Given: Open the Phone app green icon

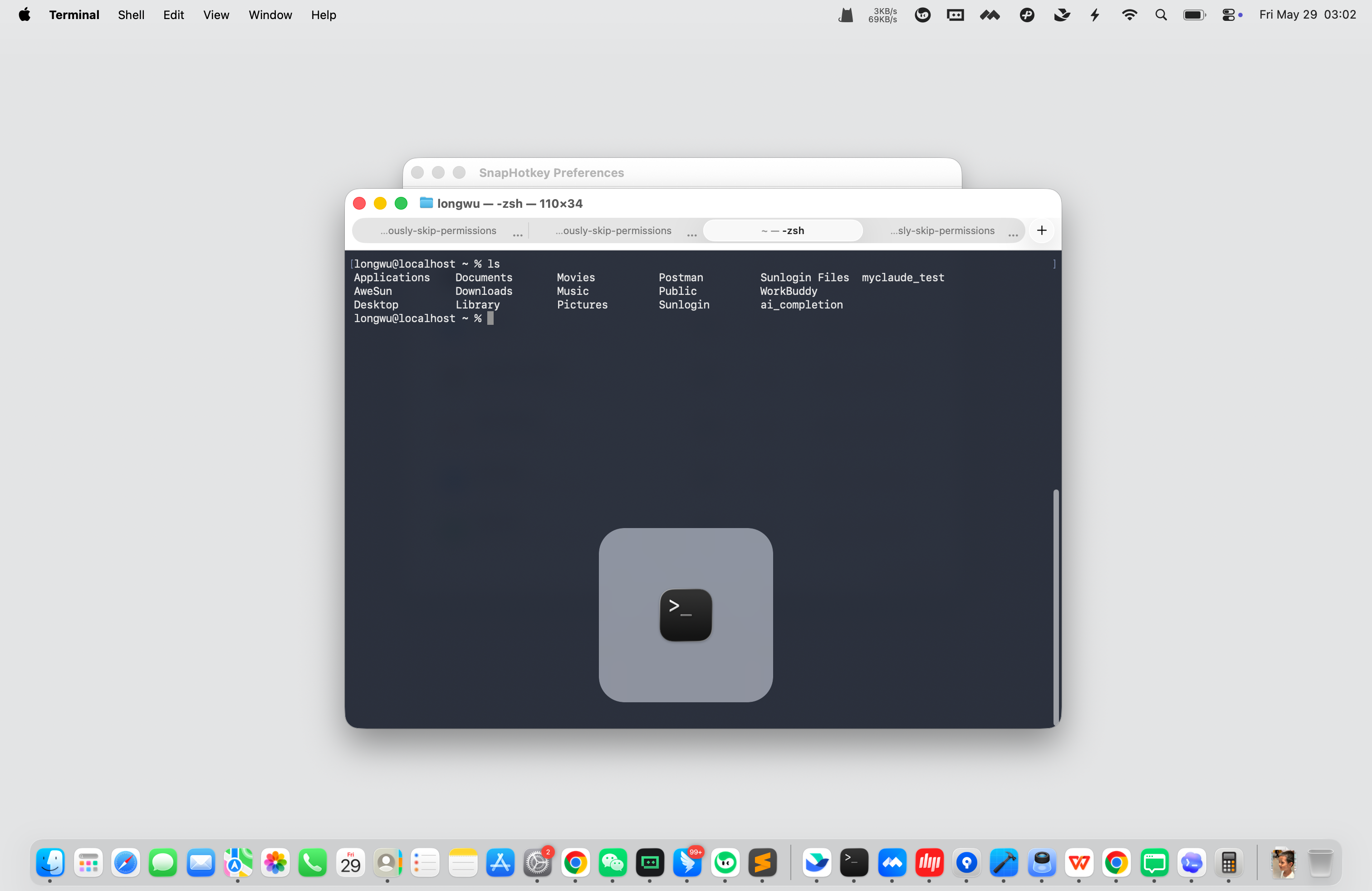Looking at the screenshot, I should click(x=313, y=863).
